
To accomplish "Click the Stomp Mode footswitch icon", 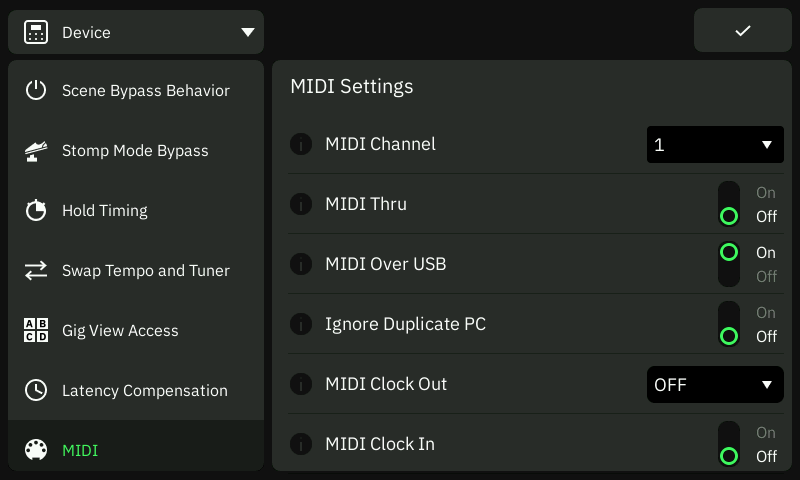I will click(x=36, y=151).
